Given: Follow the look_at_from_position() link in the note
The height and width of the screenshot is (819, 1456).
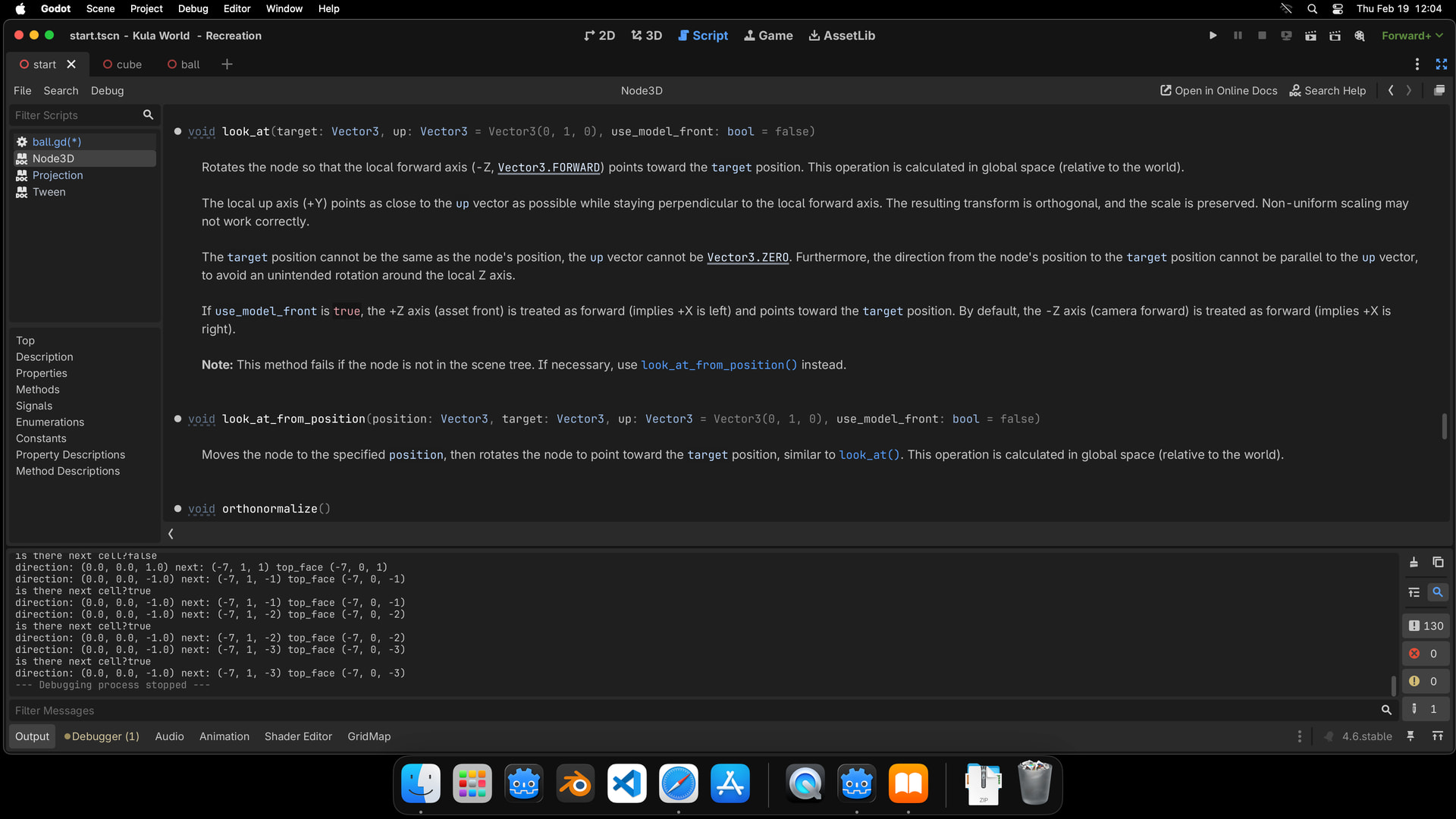Looking at the screenshot, I should tap(719, 366).
